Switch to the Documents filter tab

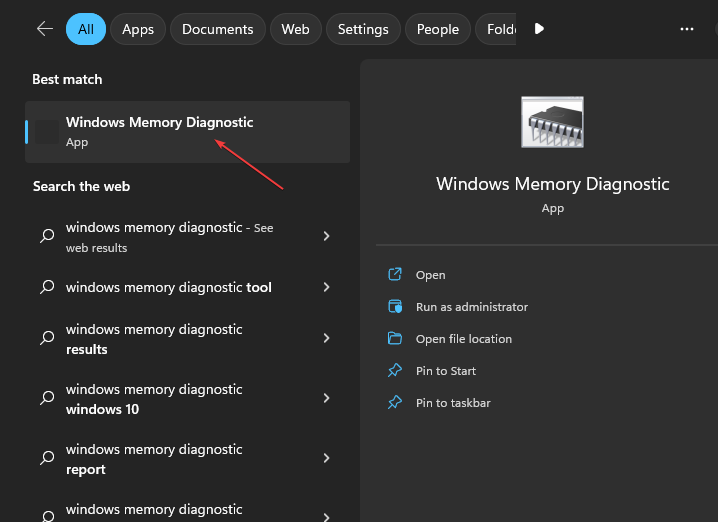pos(218,29)
